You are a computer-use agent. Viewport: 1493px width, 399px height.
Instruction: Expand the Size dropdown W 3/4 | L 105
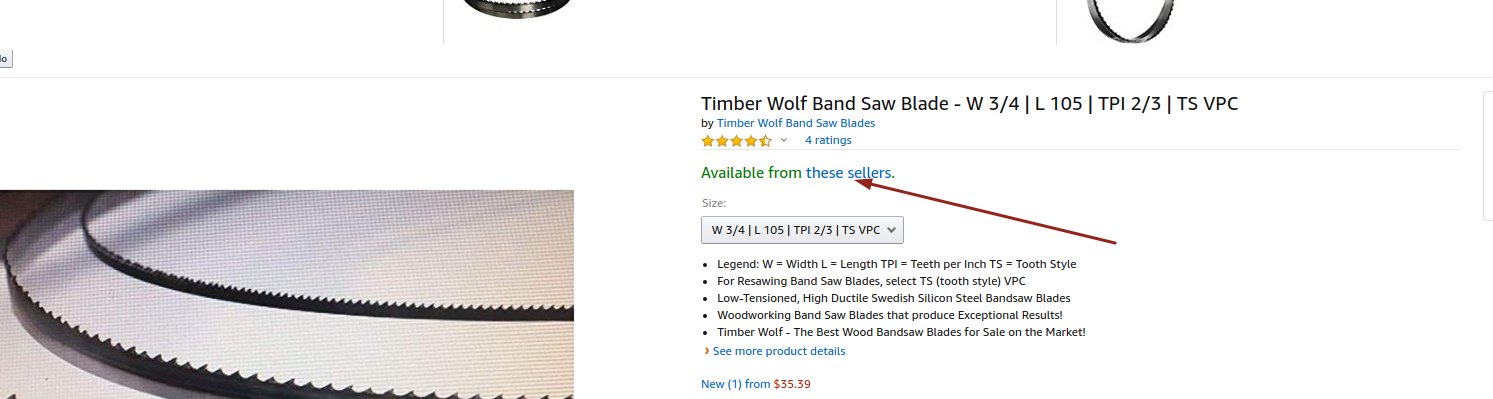point(802,230)
